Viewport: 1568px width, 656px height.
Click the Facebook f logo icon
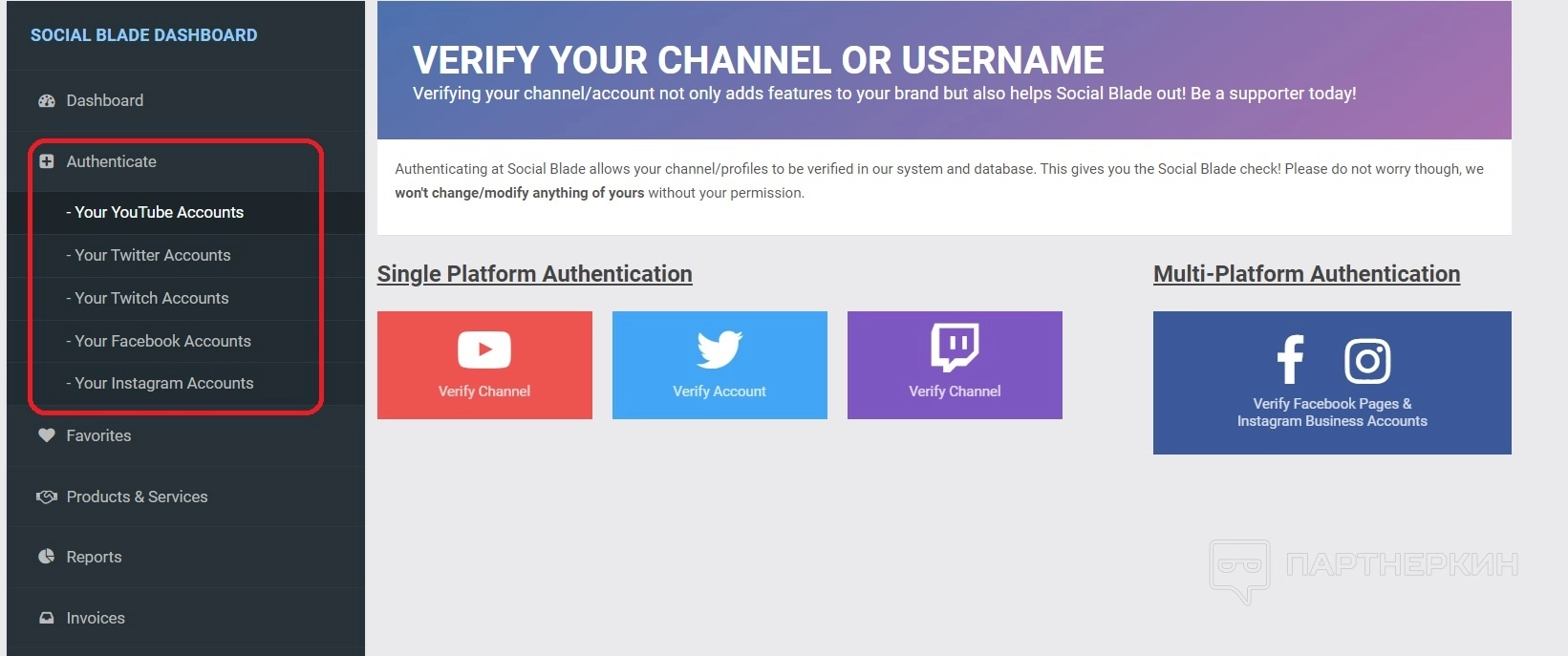point(1291,360)
